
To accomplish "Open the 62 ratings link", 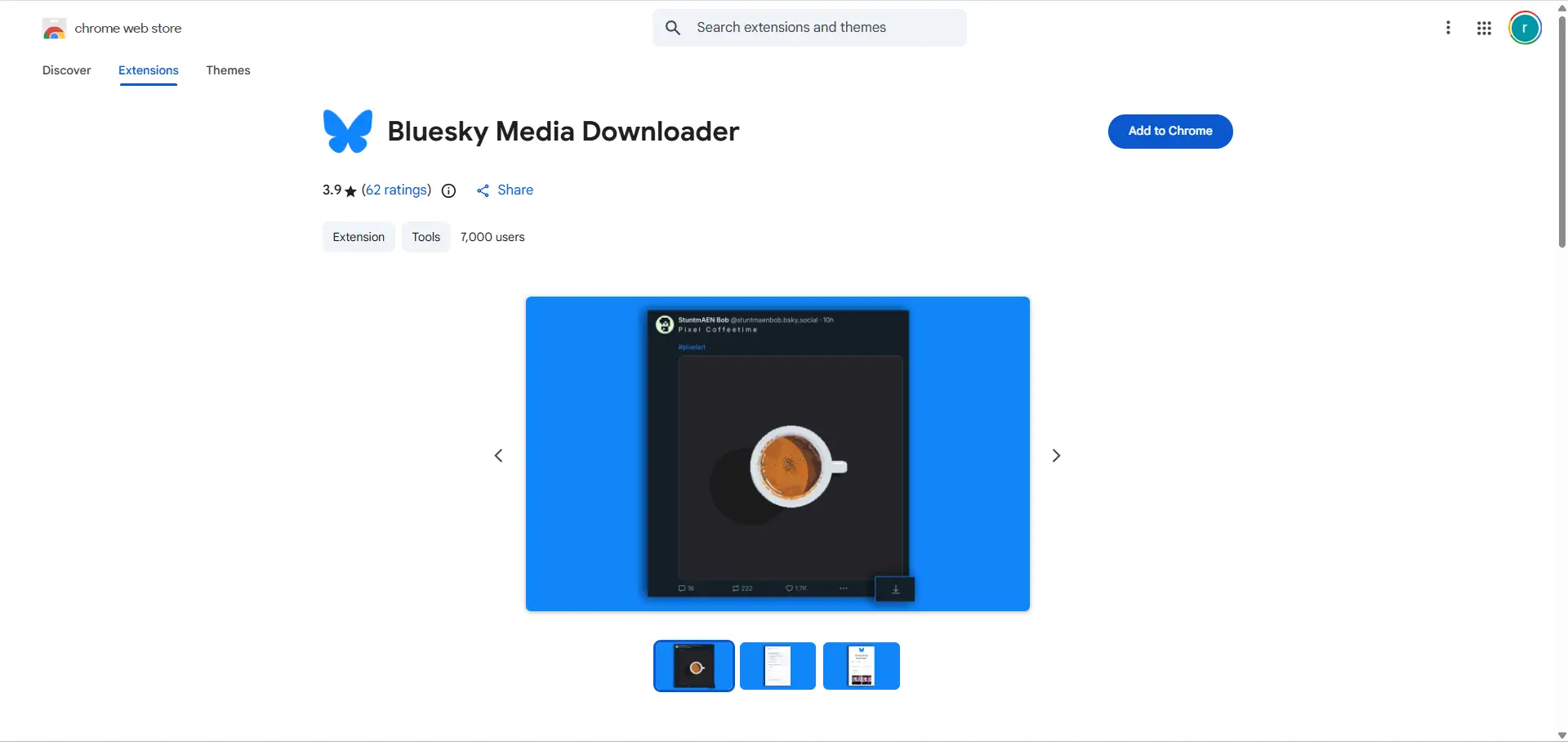I will coord(396,190).
